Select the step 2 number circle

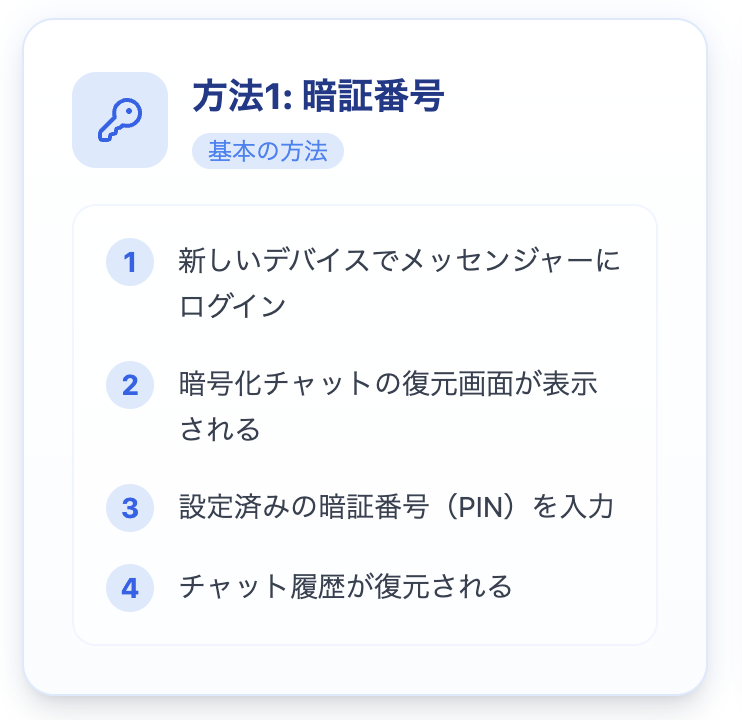(x=130, y=385)
